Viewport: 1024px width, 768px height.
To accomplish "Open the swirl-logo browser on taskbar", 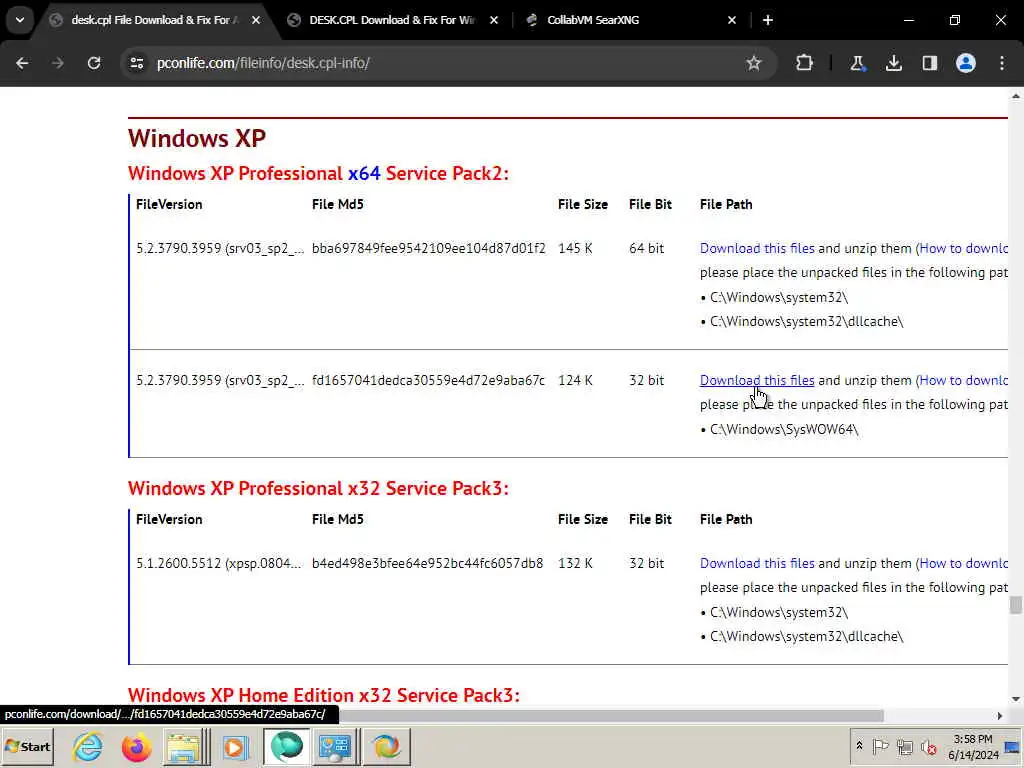I will pyautogui.click(x=386, y=746).
